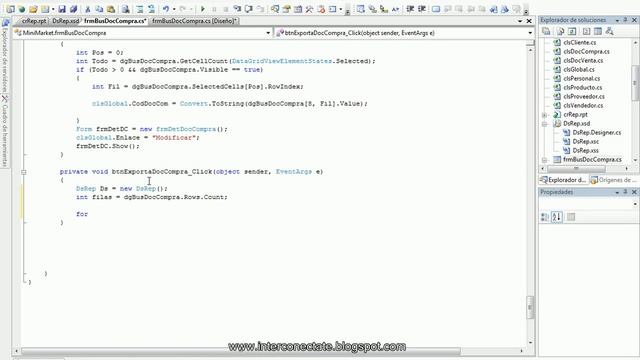Close the active document with X button

click(529, 21)
